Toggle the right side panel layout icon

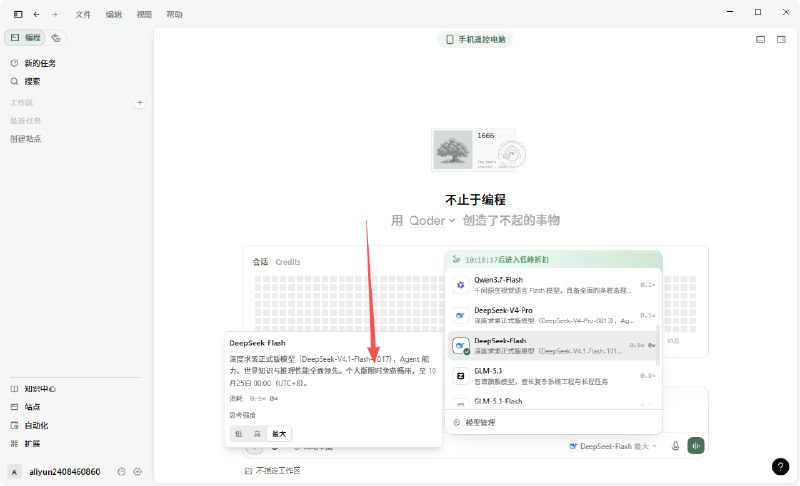coord(781,39)
